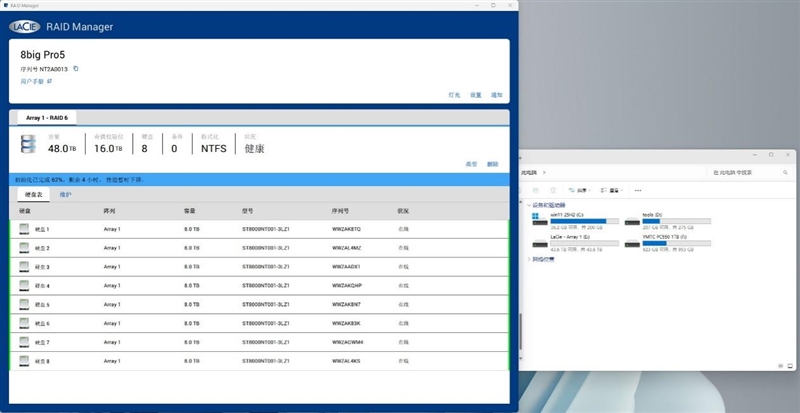Click the 此电脑 breadcrumb in Explorer address bar
The image size is (800, 413).
[x=530, y=173]
